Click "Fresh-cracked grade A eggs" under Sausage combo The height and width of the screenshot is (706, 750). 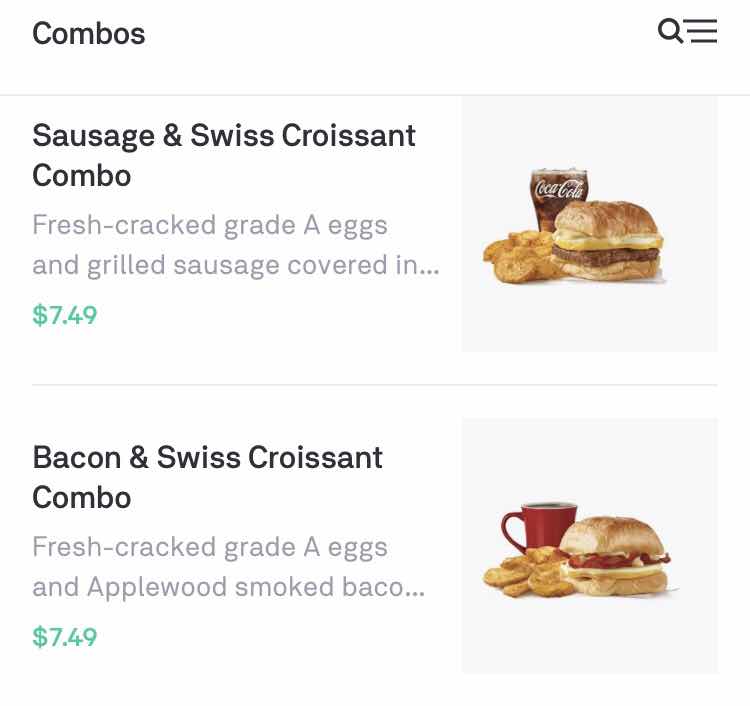click(x=210, y=225)
